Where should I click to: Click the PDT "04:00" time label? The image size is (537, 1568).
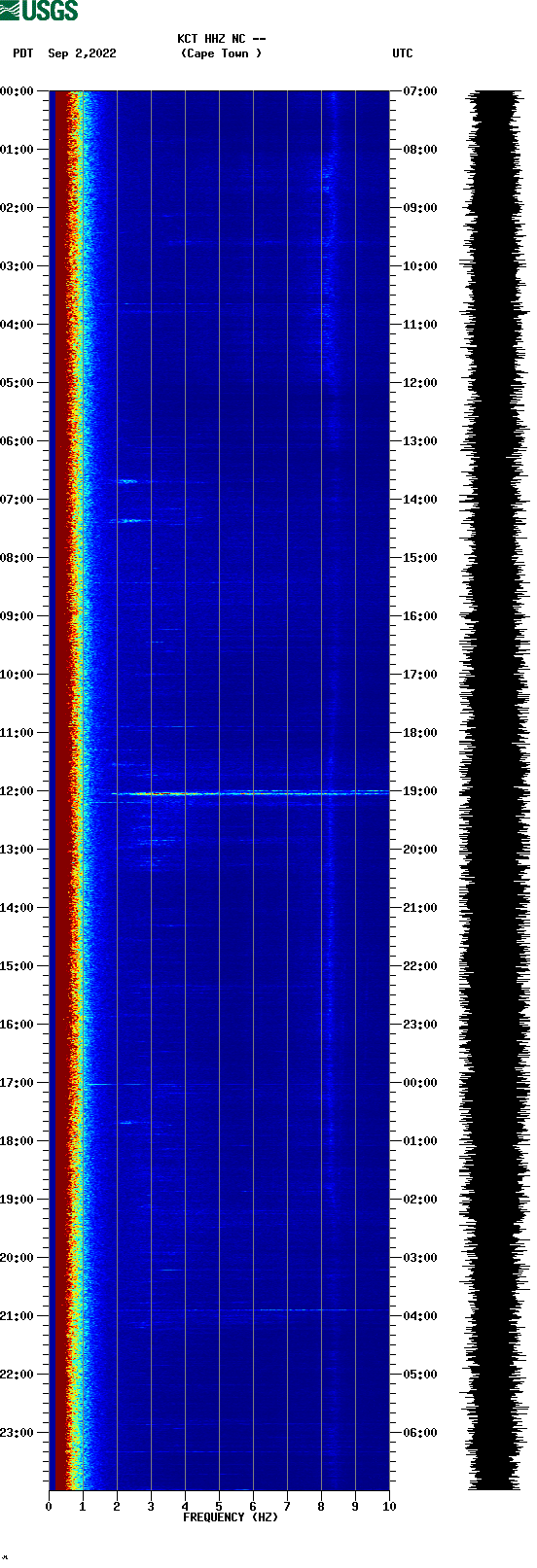pos(17,325)
